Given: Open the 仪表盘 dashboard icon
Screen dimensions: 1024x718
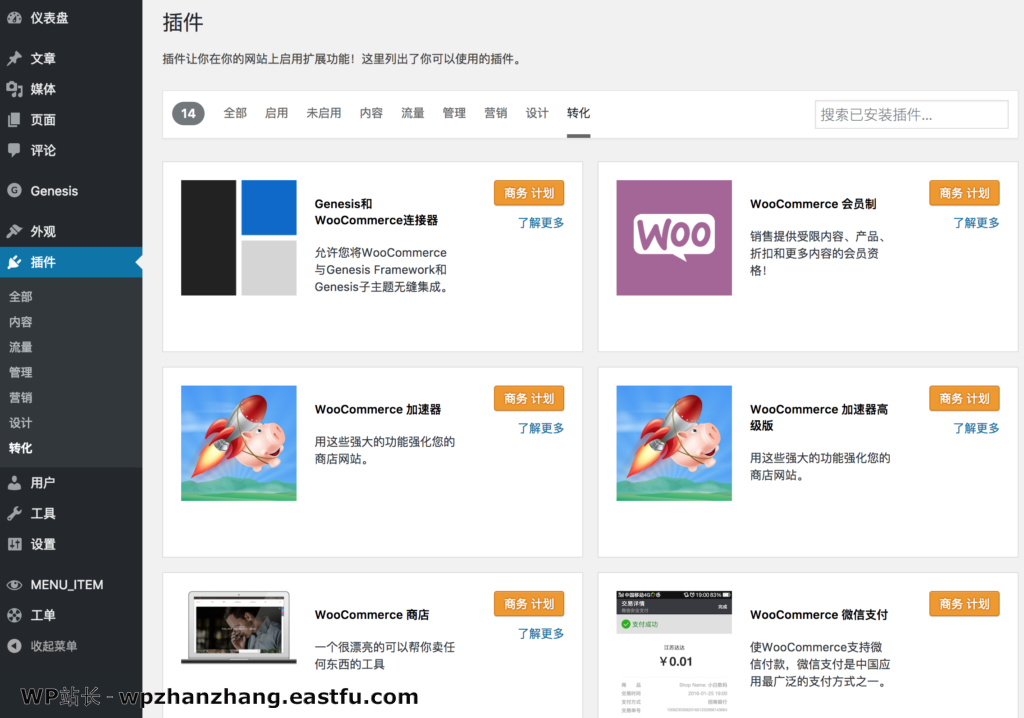Looking at the screenshot, I should click(x=14, y=16).
